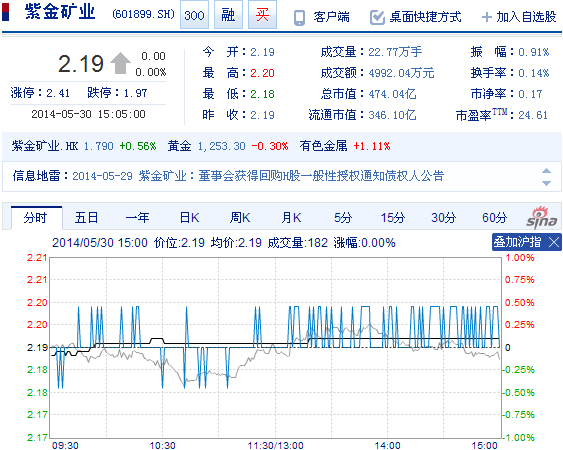
Task: Switch to the 60分 chart tab
Action: [494, 218]
